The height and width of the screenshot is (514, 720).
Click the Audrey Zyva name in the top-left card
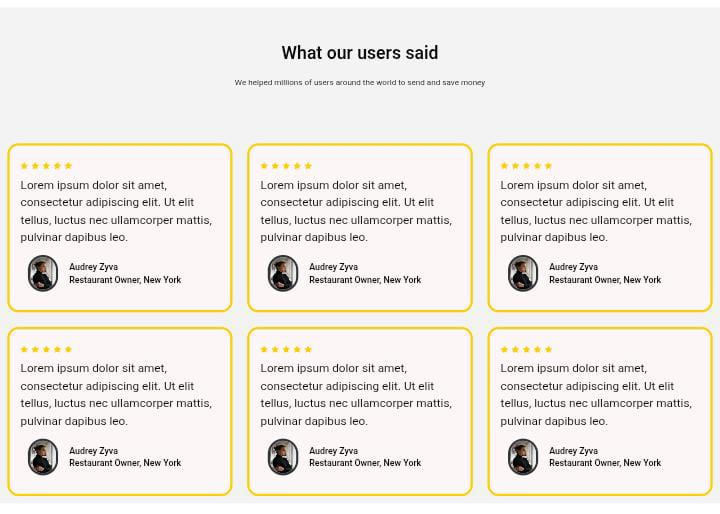click(94, 267)
